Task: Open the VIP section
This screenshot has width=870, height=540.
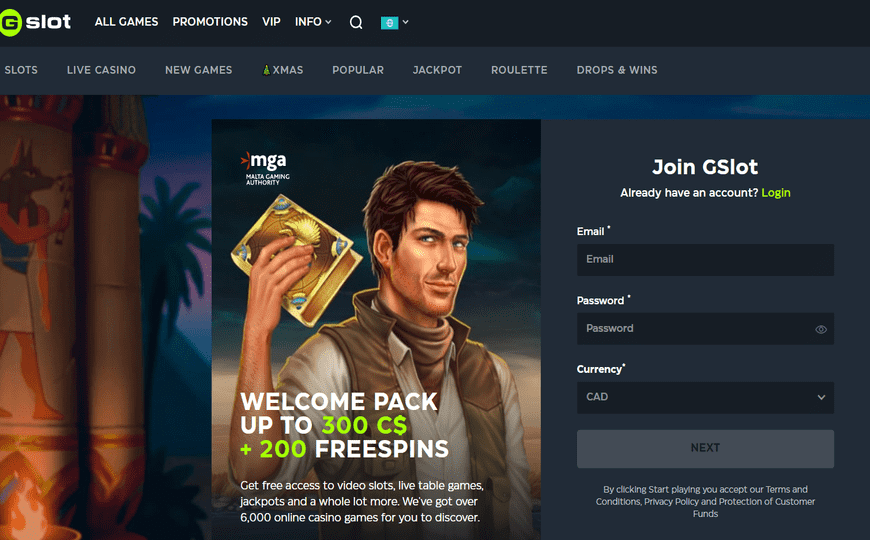Action: click(271, 22)
